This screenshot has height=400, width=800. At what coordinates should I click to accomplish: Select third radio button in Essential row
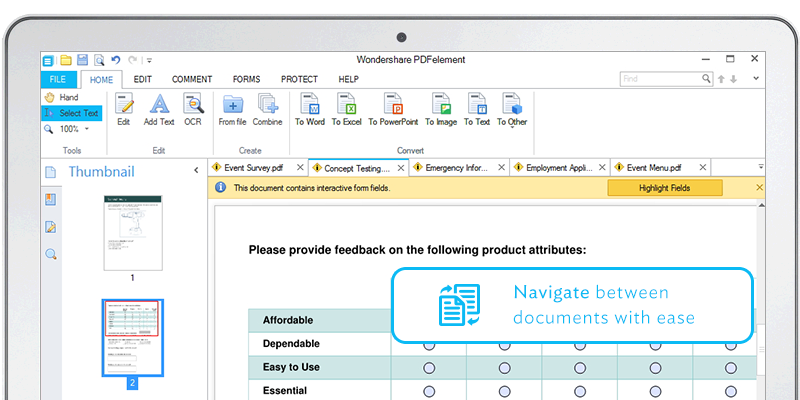point(580,391)
